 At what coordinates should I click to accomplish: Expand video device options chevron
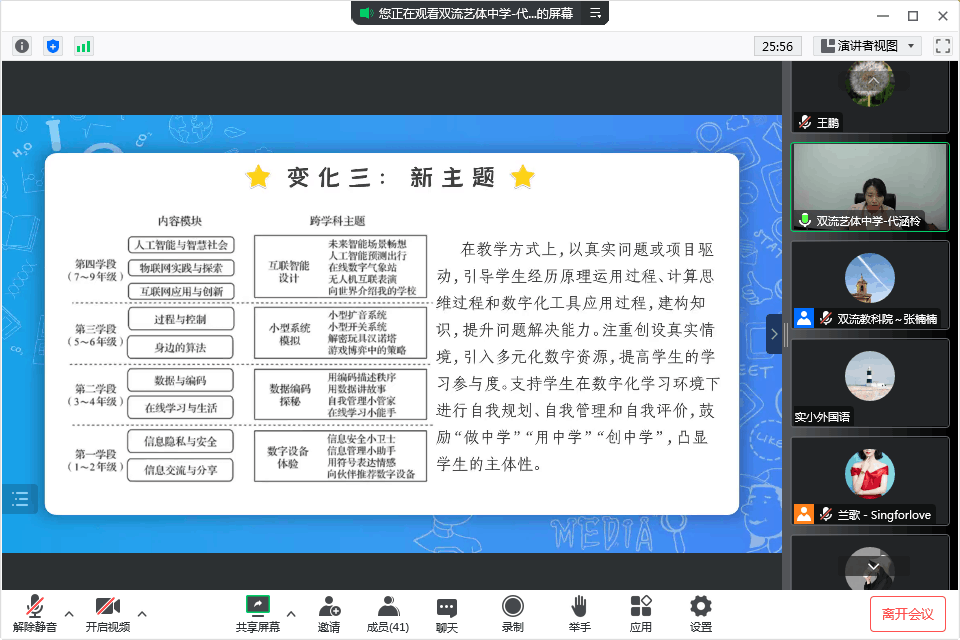pyautogui.click(x=143, y=616)
